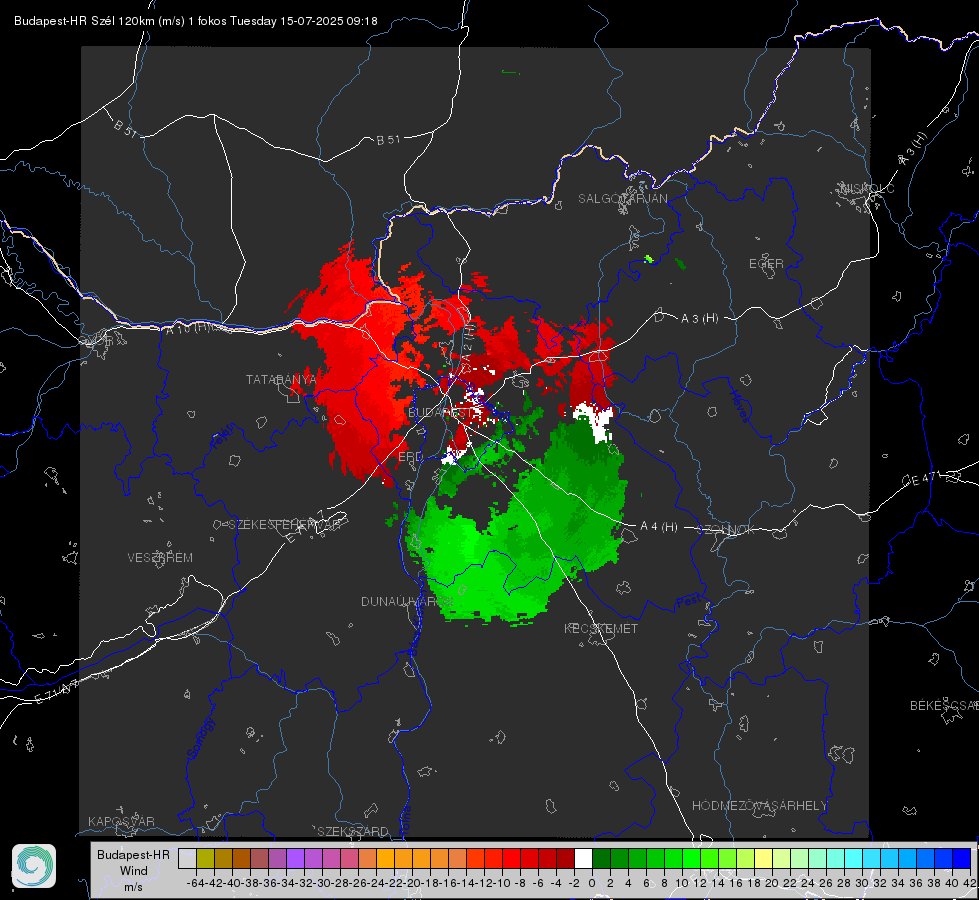Choose the dark green swatch between 0 and 2
The image size is (979, 900).
[601, 858]
